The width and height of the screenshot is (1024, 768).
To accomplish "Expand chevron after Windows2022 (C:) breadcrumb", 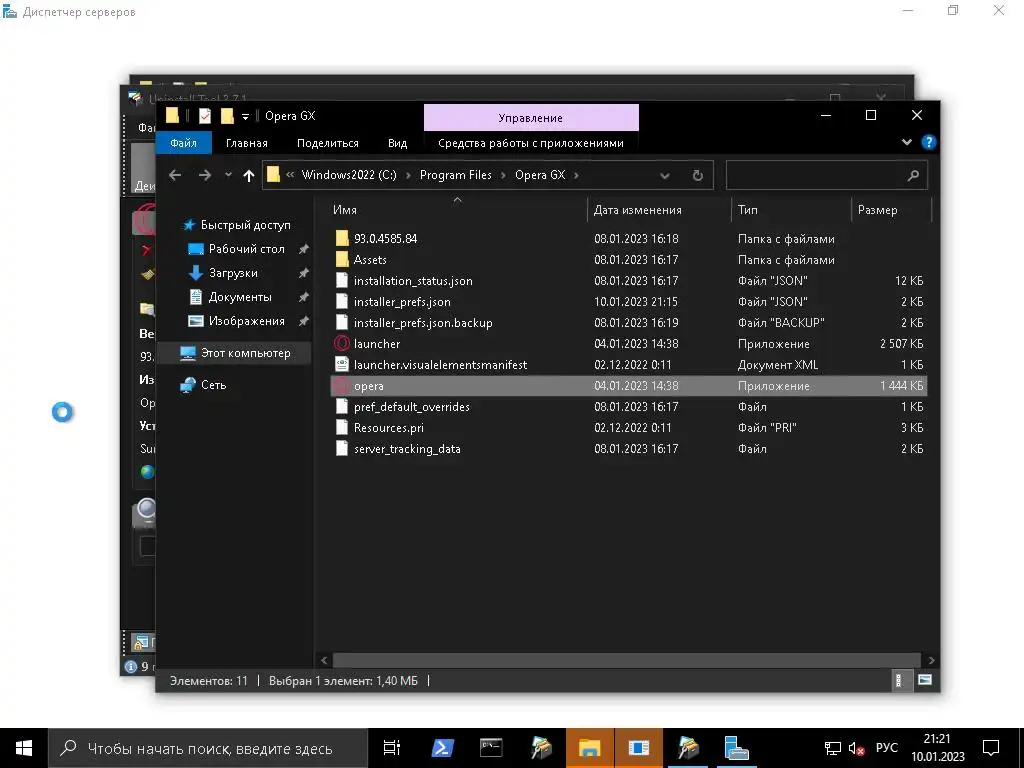I will [408, 175].
